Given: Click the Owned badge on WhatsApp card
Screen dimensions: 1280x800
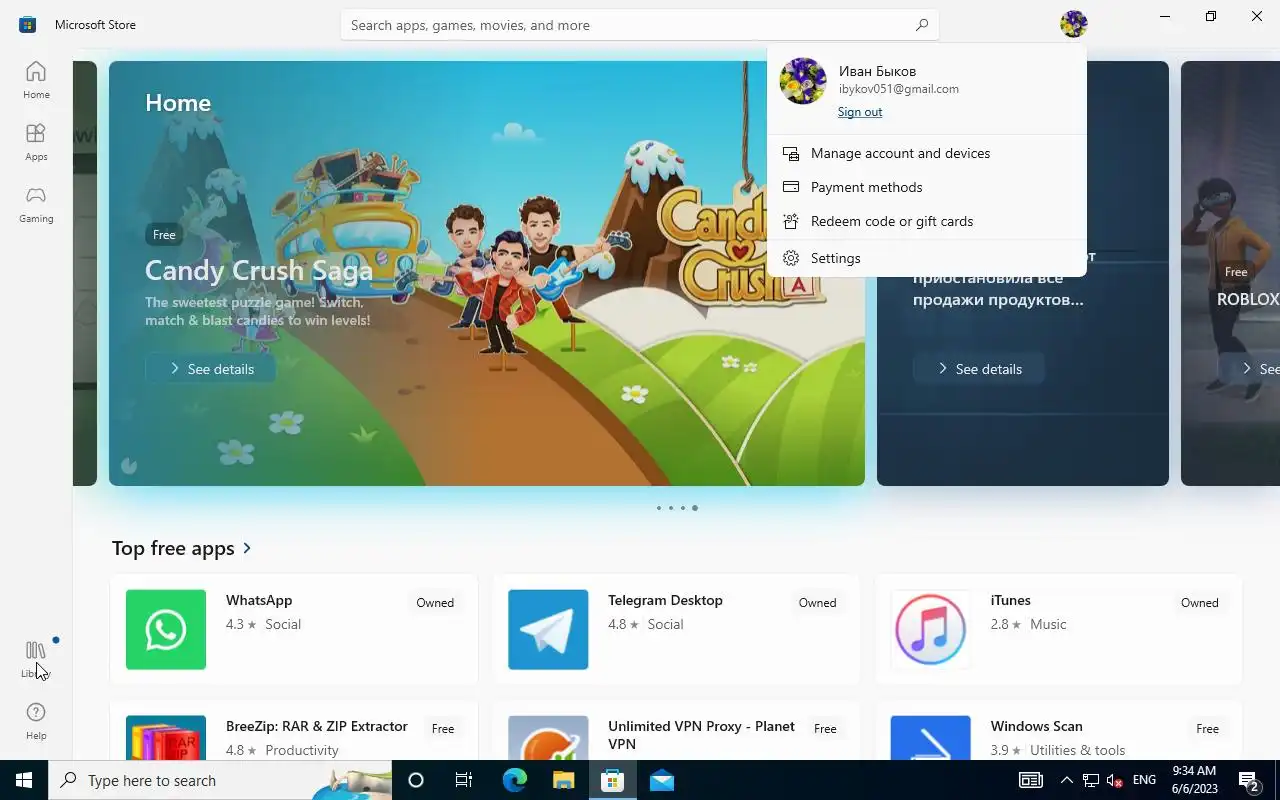Looking at the screenshot, I should 435,603.
